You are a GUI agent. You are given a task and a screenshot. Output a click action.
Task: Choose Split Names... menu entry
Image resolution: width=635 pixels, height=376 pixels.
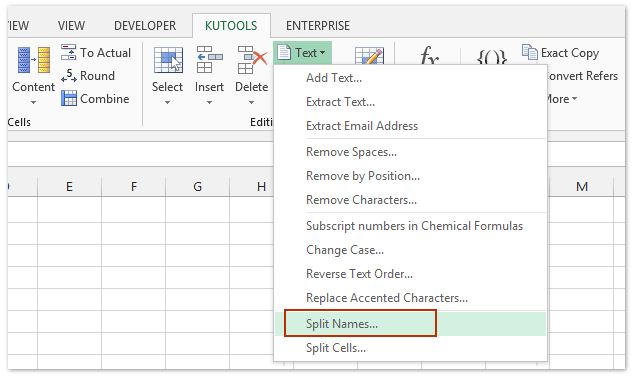point(410,324)
